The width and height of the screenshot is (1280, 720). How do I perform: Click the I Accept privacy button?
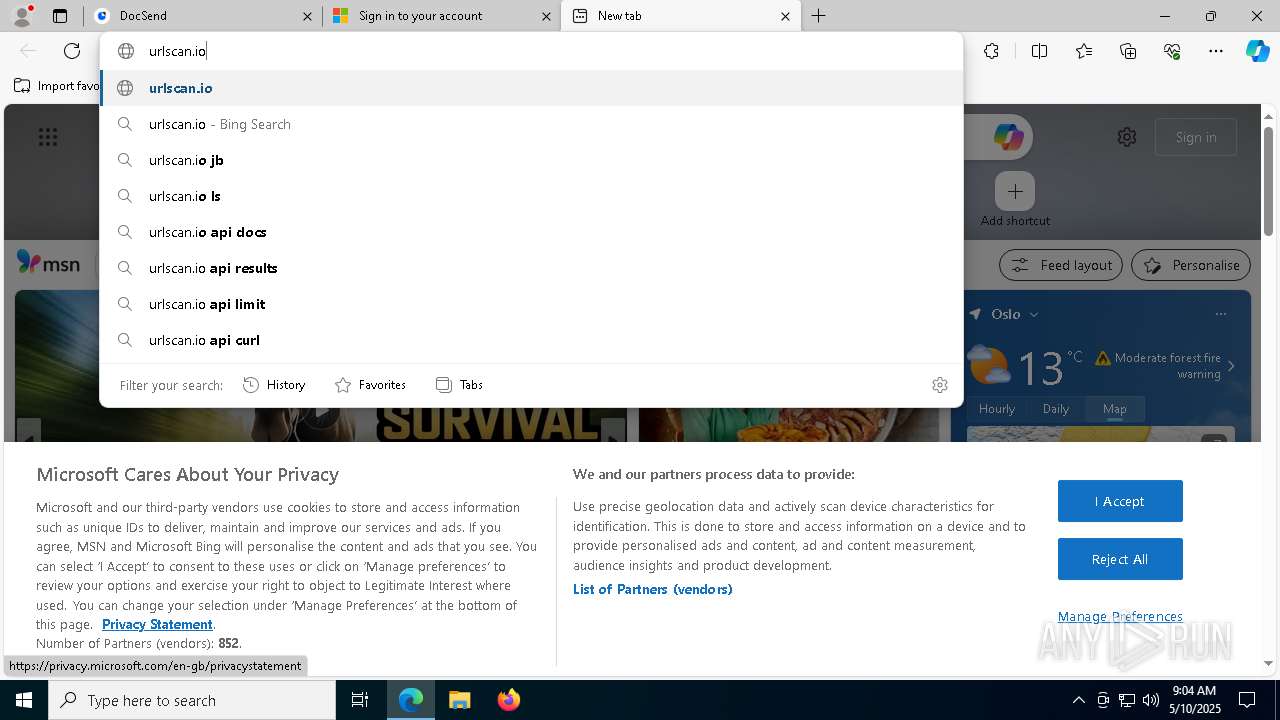1120,501
